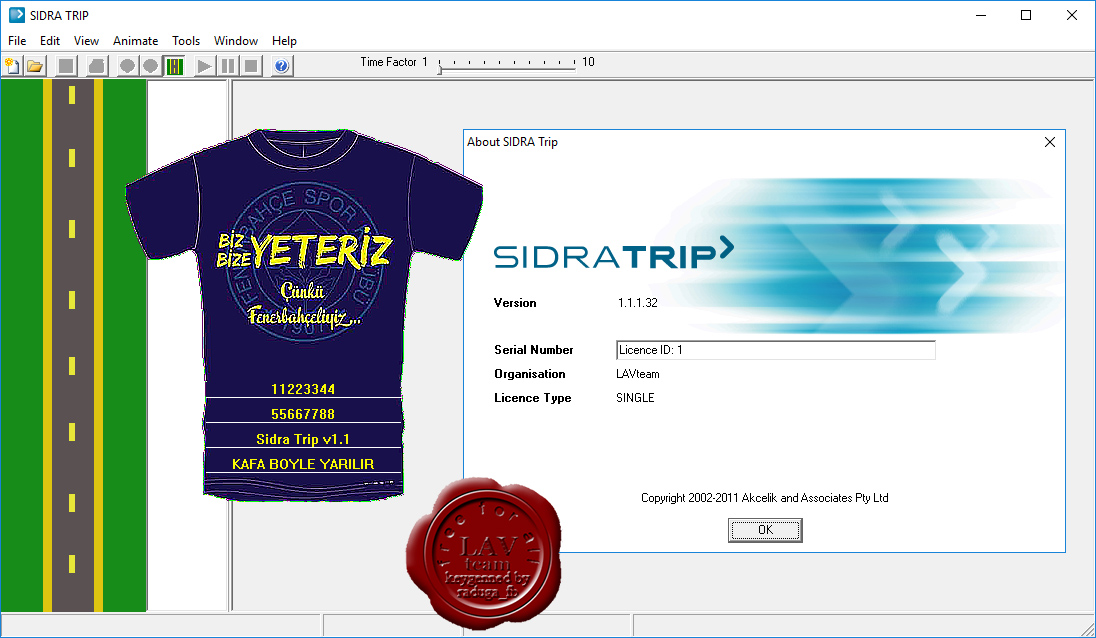
Task: Click the licence type value SINGLE
Action: click(635, 398)
